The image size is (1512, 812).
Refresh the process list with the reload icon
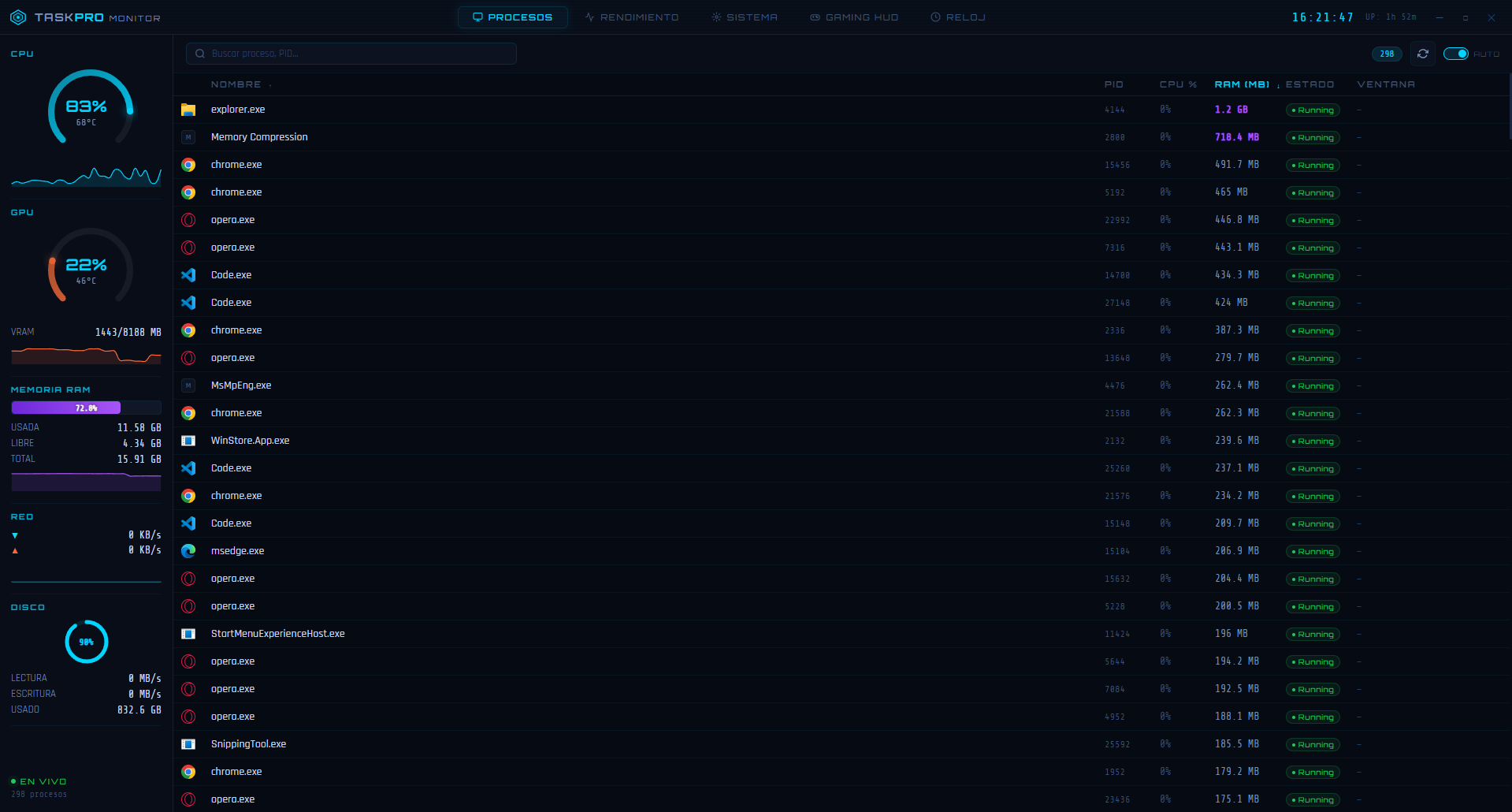coord(1423,54)
